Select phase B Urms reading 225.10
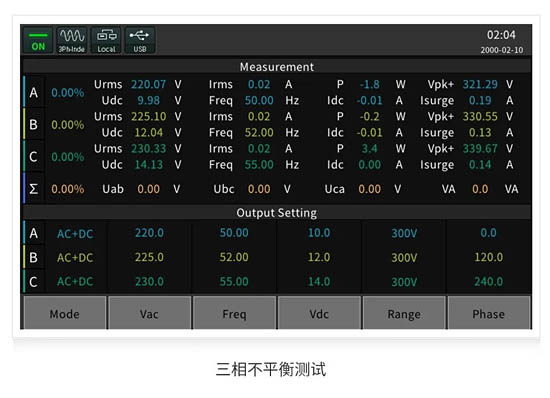The image size is (550, 398). (x=148, y=116)
